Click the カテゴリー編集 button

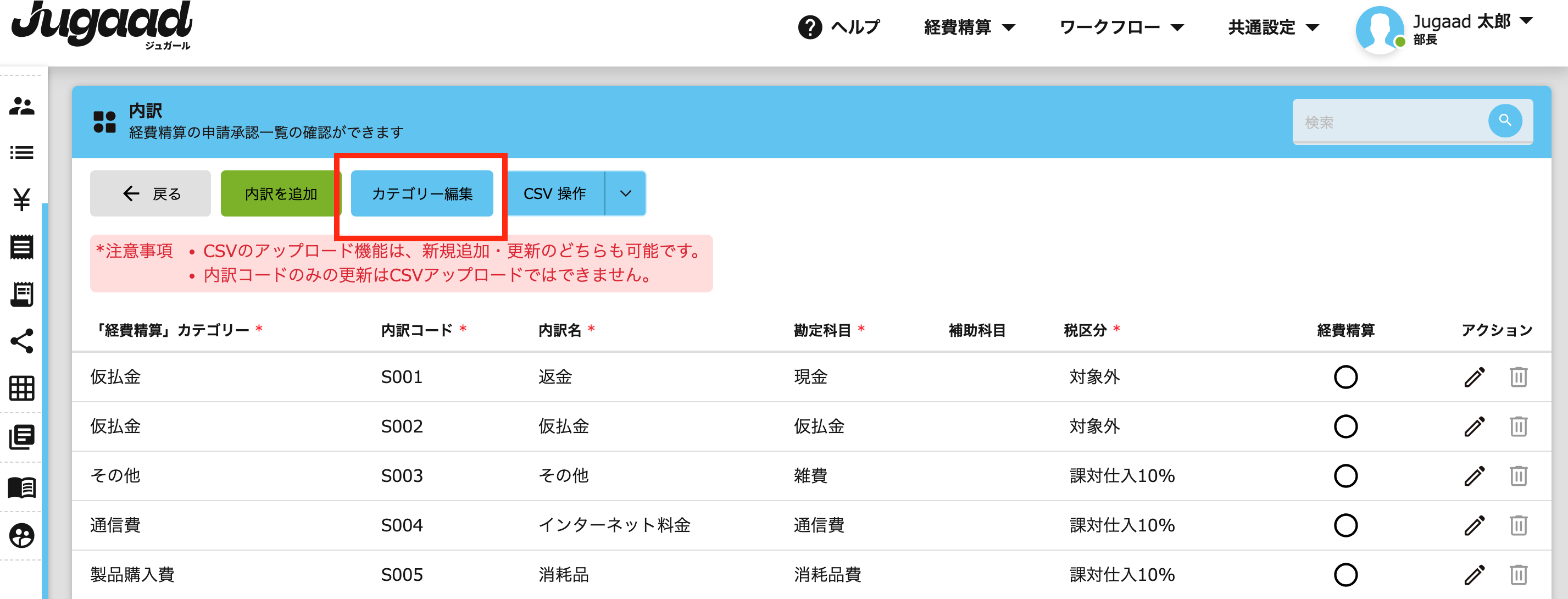click(x=422, y=193)
